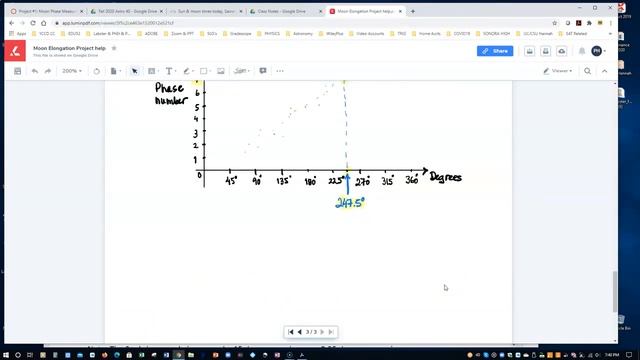Open the more tools ellipsis menu
This screenshot has height=360, width=640.
click(280, 71)
